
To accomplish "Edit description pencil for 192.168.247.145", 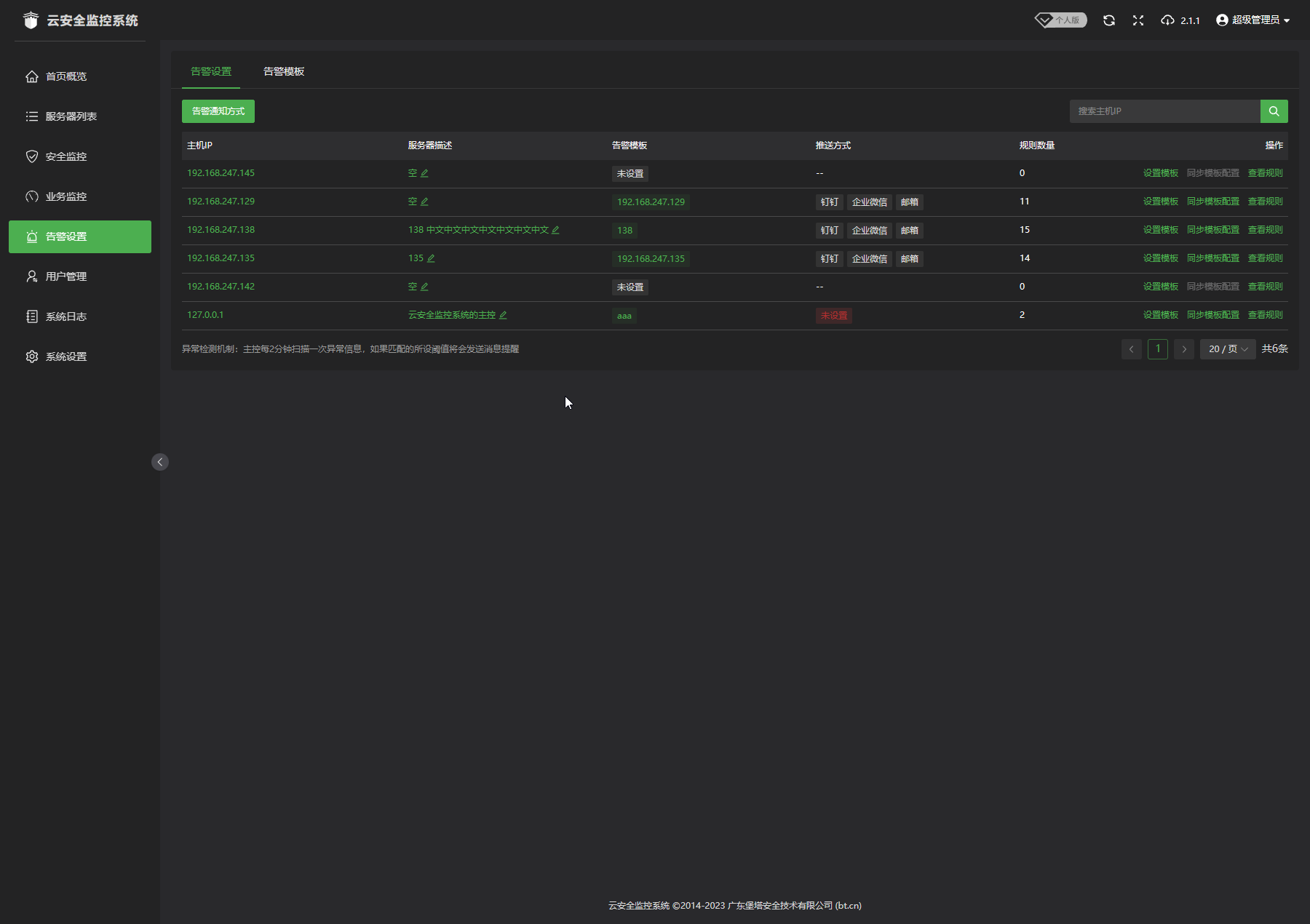I will pos(424,173).
